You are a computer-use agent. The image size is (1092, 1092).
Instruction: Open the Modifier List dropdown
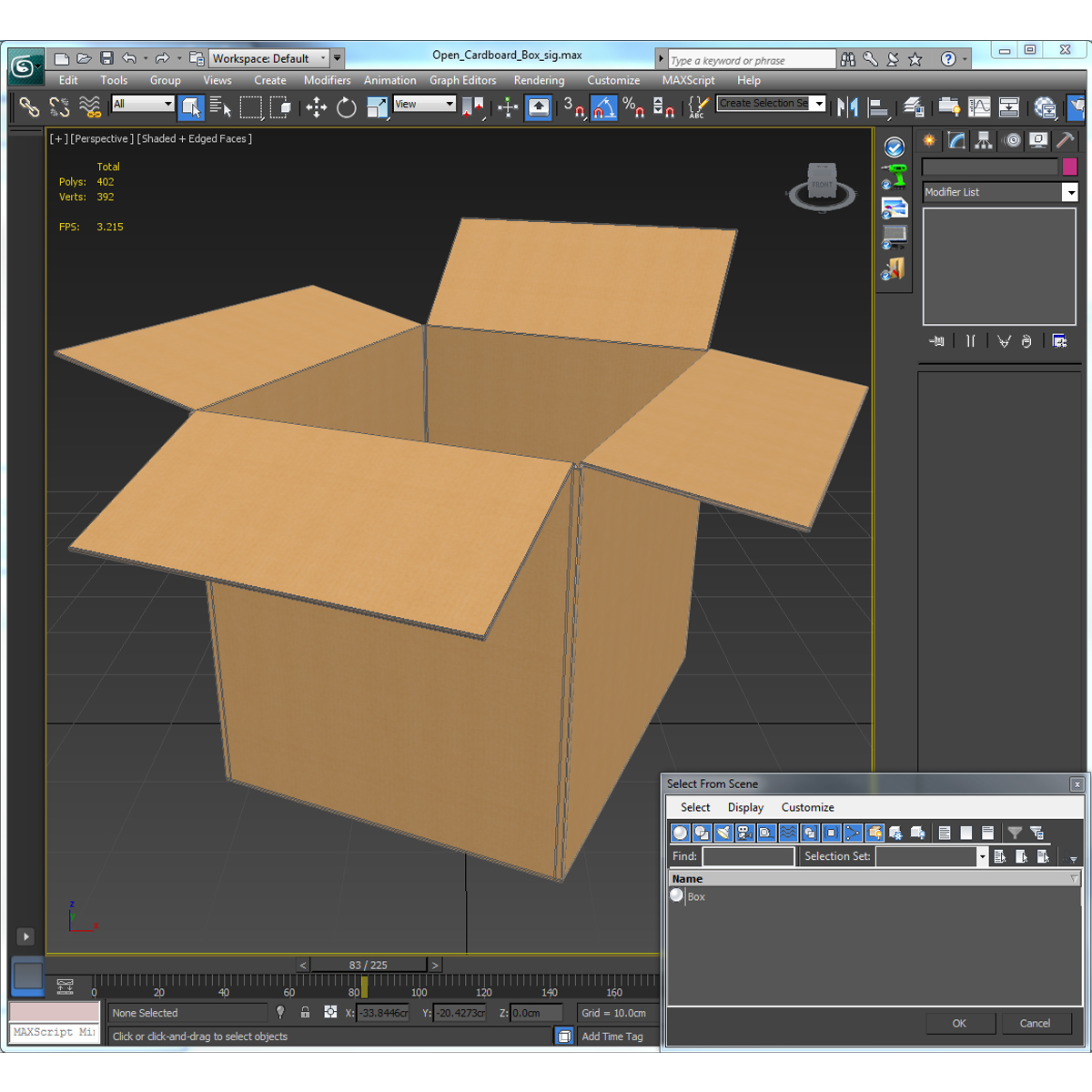1070,192
